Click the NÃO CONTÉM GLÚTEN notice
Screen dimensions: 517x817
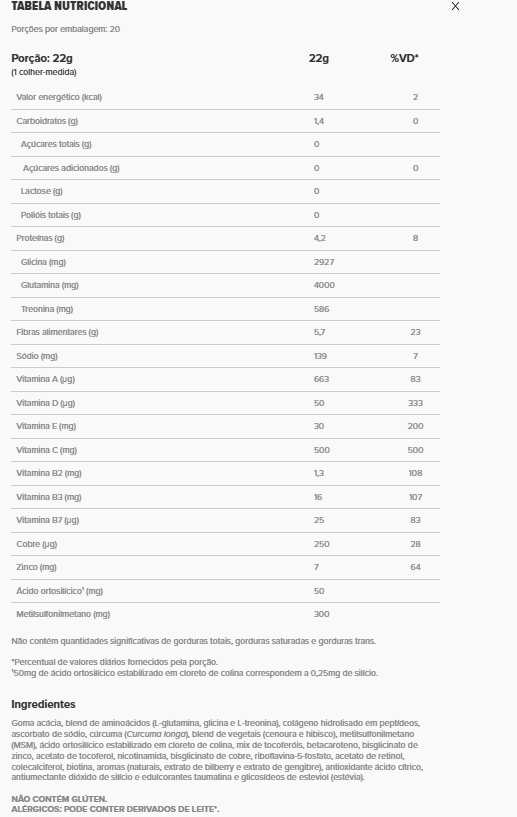59,799
